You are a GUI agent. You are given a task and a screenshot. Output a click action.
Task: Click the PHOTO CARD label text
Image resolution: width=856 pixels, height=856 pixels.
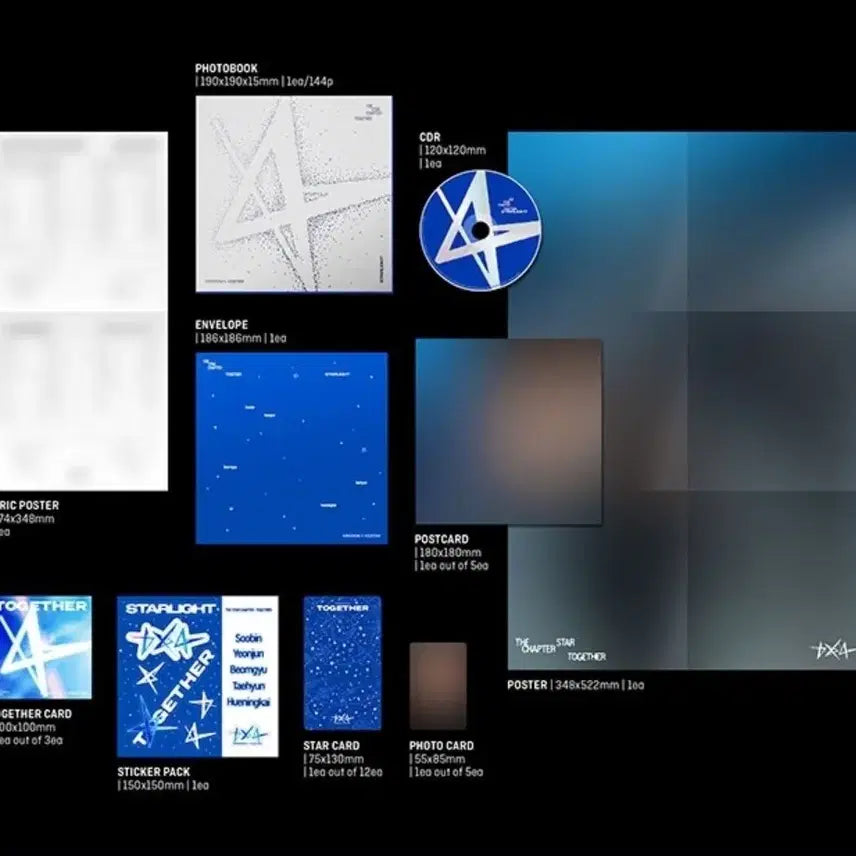tap(441, 746)
